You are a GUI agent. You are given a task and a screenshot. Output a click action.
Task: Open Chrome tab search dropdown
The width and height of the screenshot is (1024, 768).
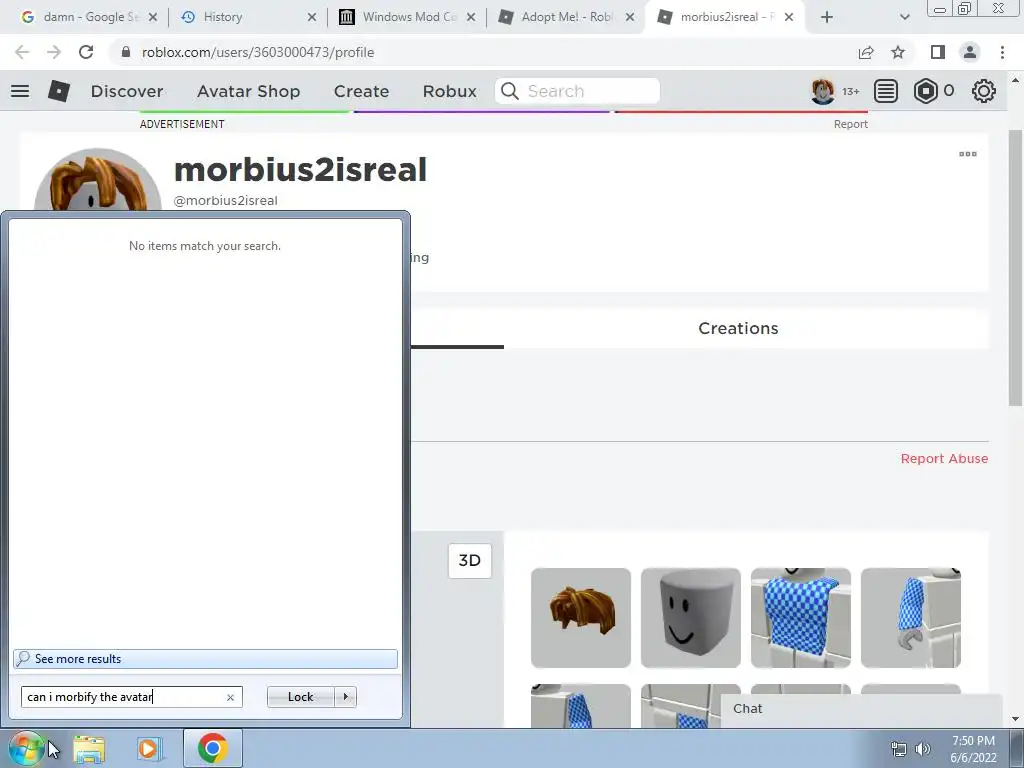click(x=904, y=17)
